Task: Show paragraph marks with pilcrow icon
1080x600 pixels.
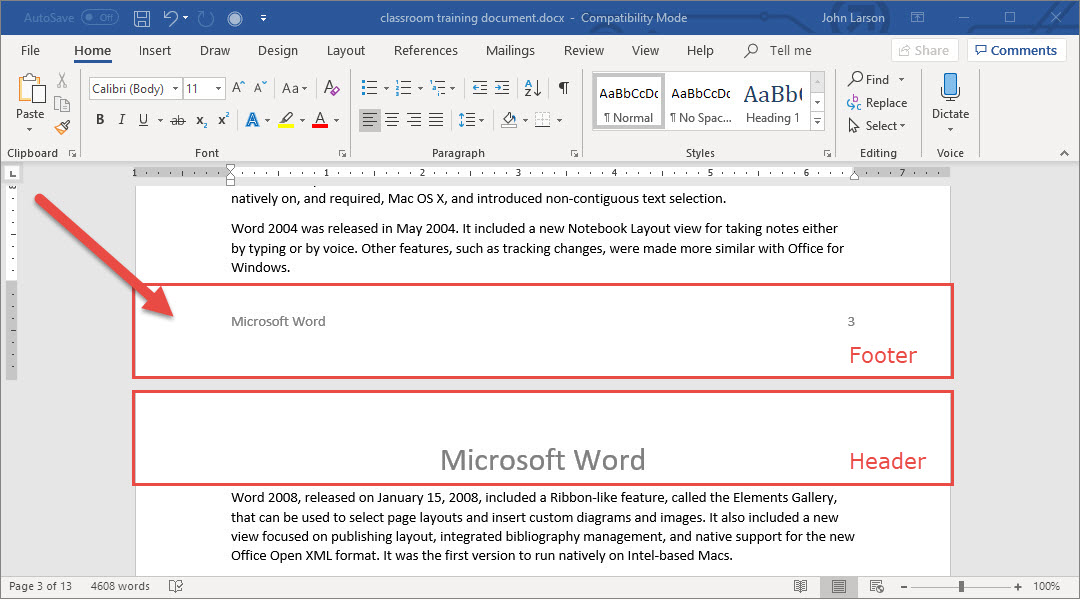Action: (564, 88)
